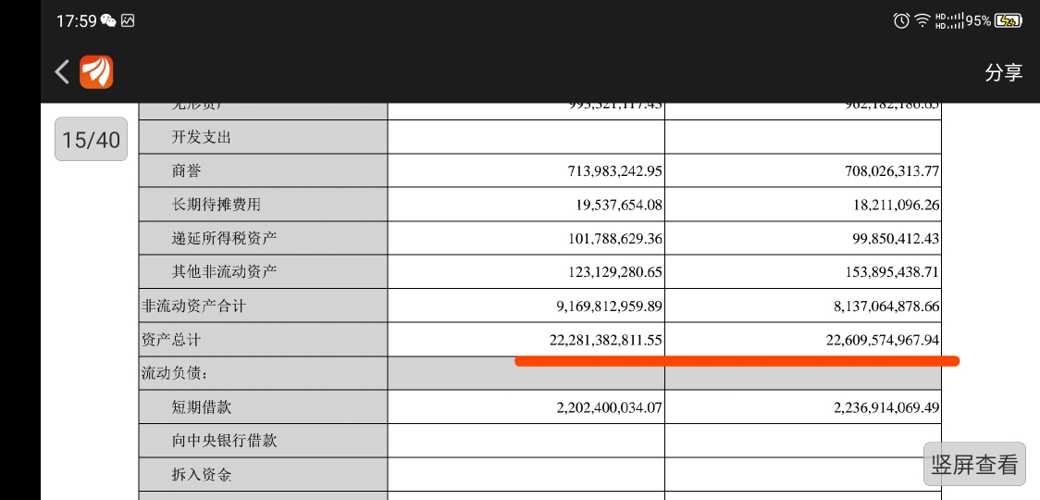Tap the 17:59 clock in status bar
1040x500 pixels.
(x=76, y=21)
